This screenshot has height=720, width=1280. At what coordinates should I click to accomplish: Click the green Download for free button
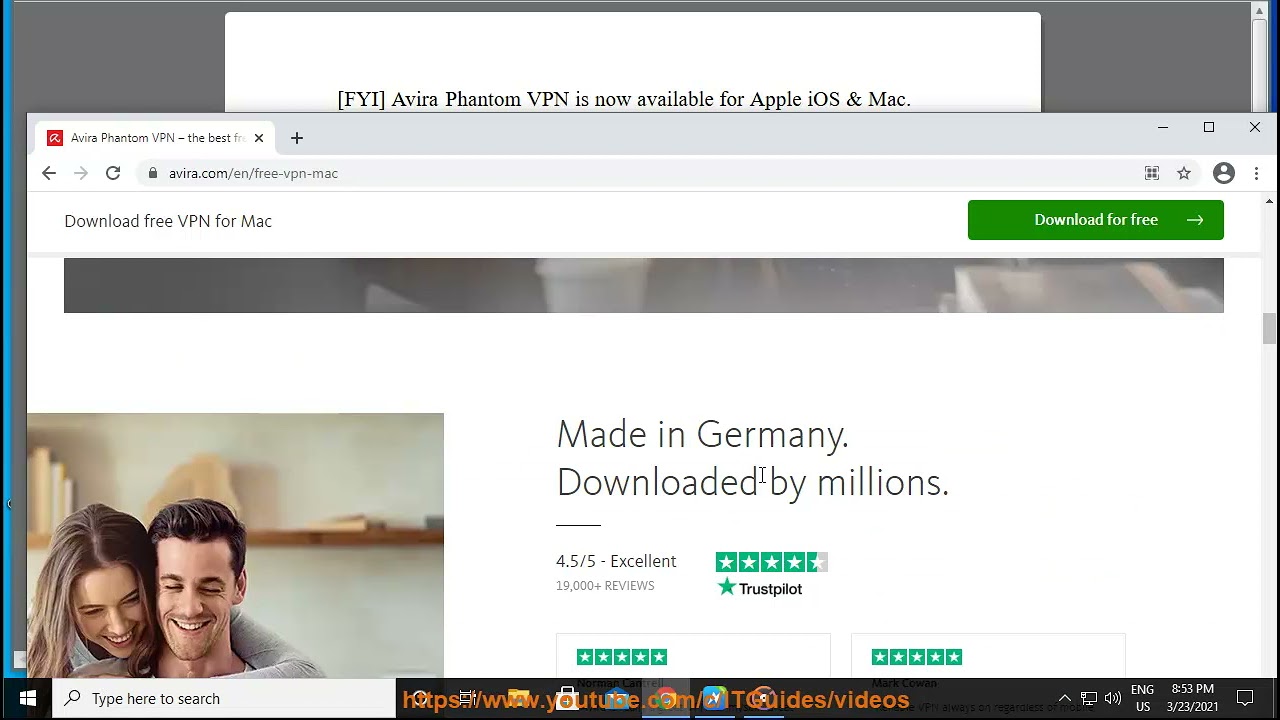(1095, 220)
